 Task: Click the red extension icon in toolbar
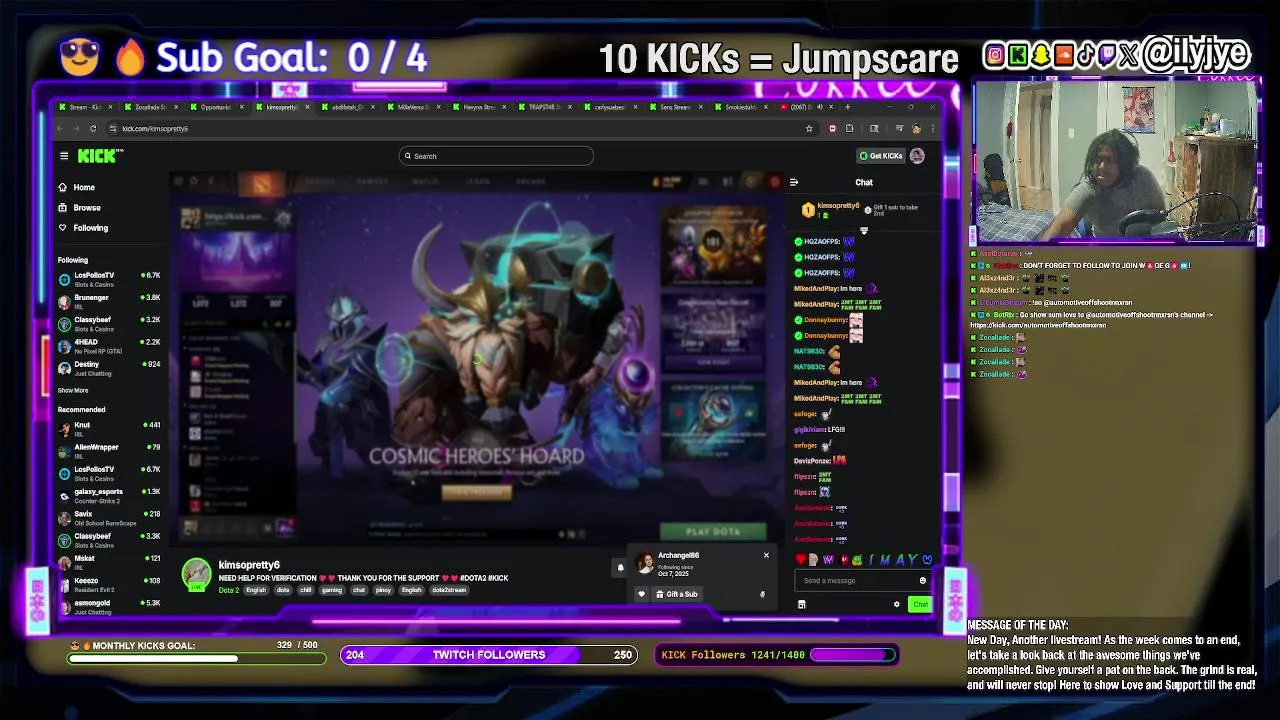coord(832,128)
